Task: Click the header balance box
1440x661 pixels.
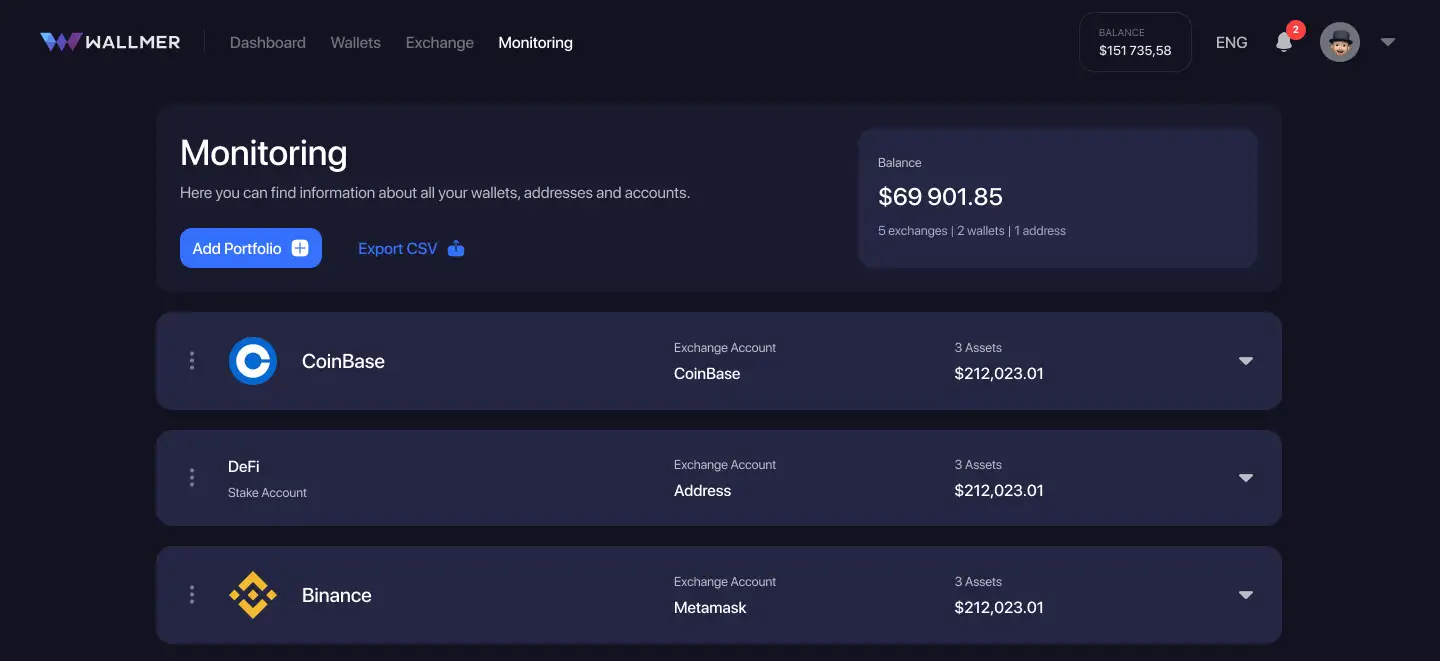Action: 1135,42
